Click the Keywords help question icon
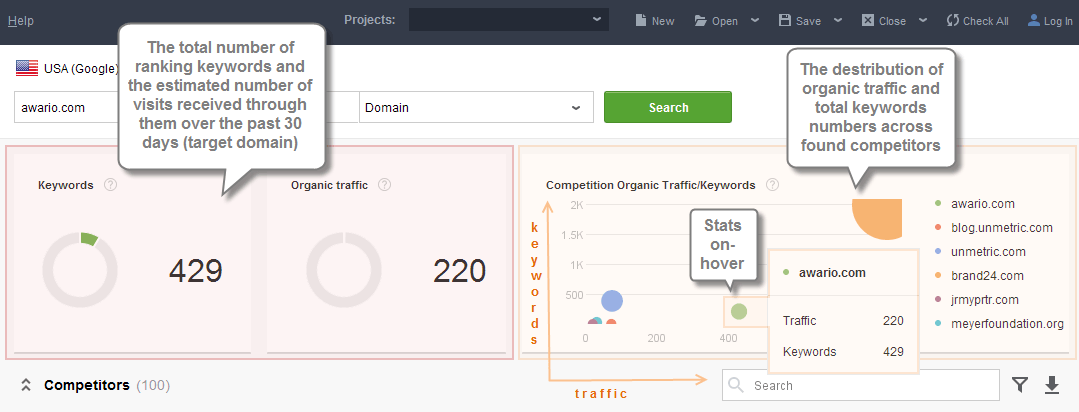1079x412 pixels. (110, 185)
